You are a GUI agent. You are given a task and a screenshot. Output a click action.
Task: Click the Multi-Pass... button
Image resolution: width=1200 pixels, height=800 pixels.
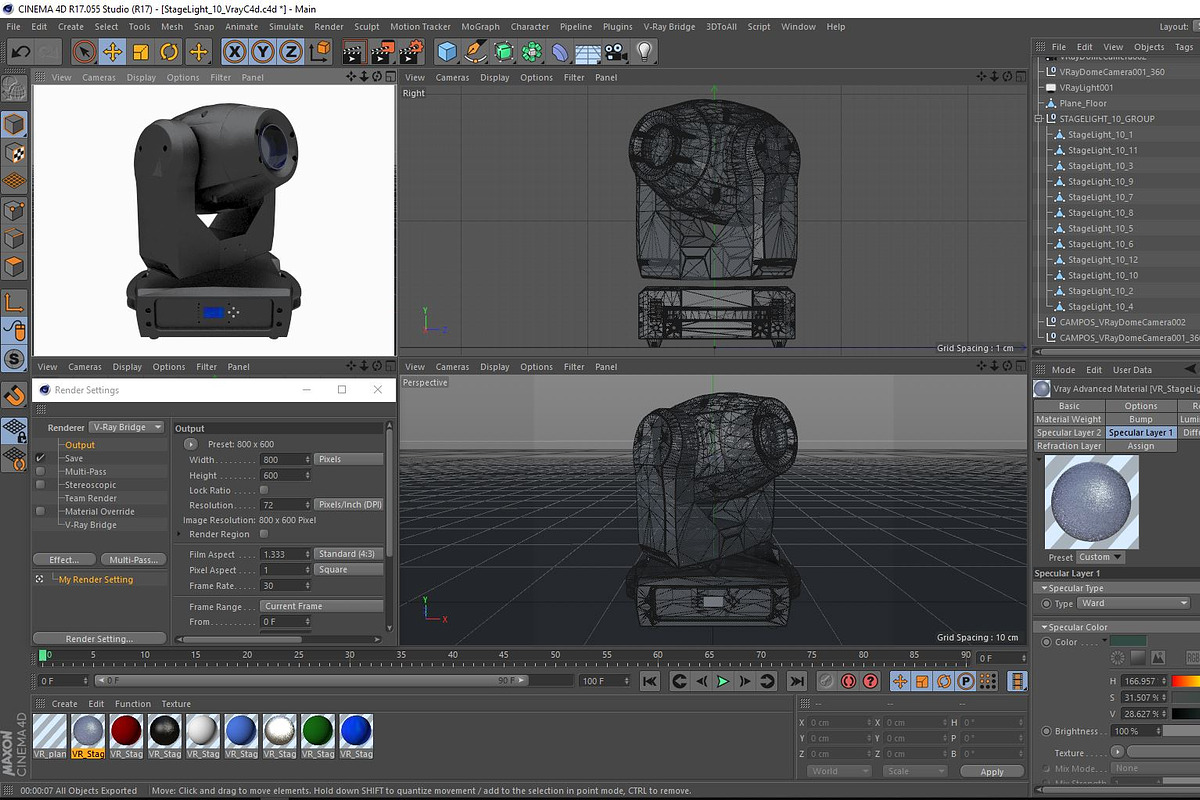point(133,560)
